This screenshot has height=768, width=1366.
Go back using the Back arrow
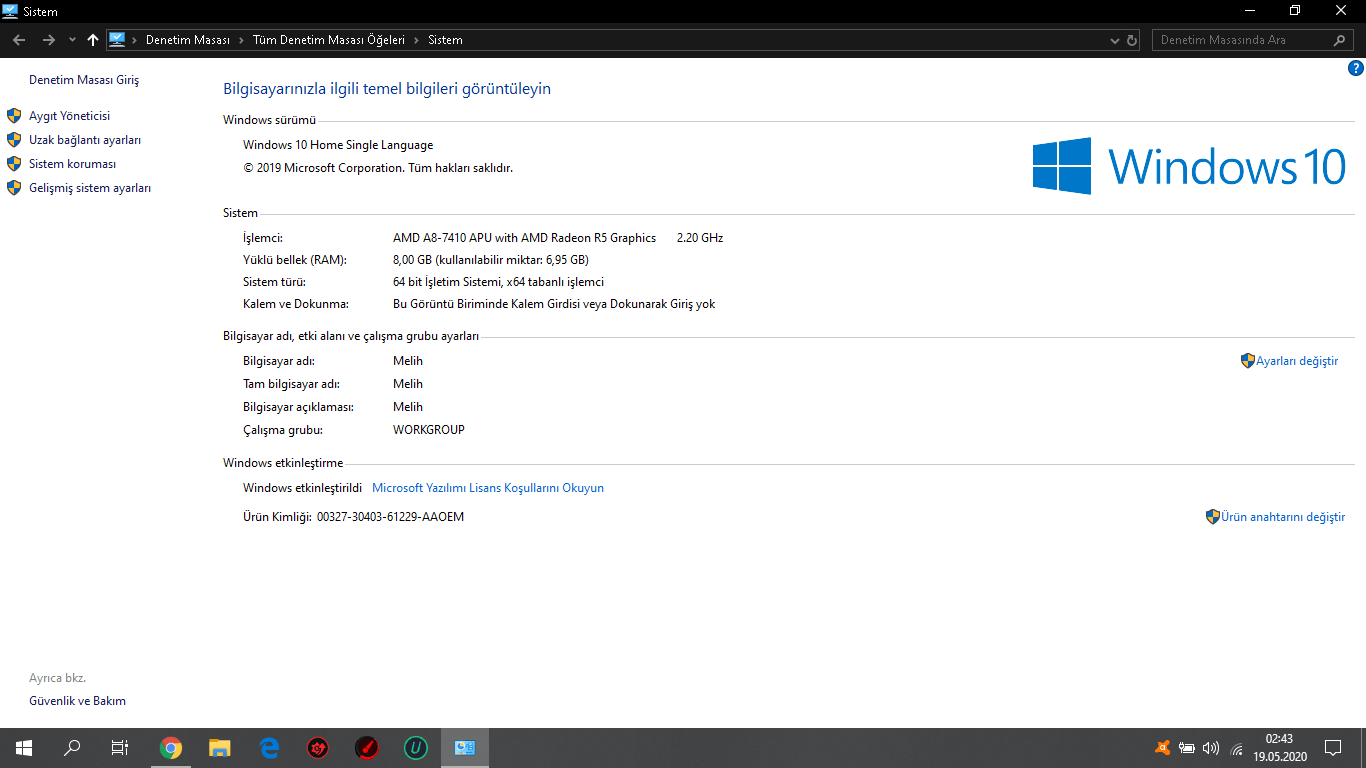pos(19,40)
